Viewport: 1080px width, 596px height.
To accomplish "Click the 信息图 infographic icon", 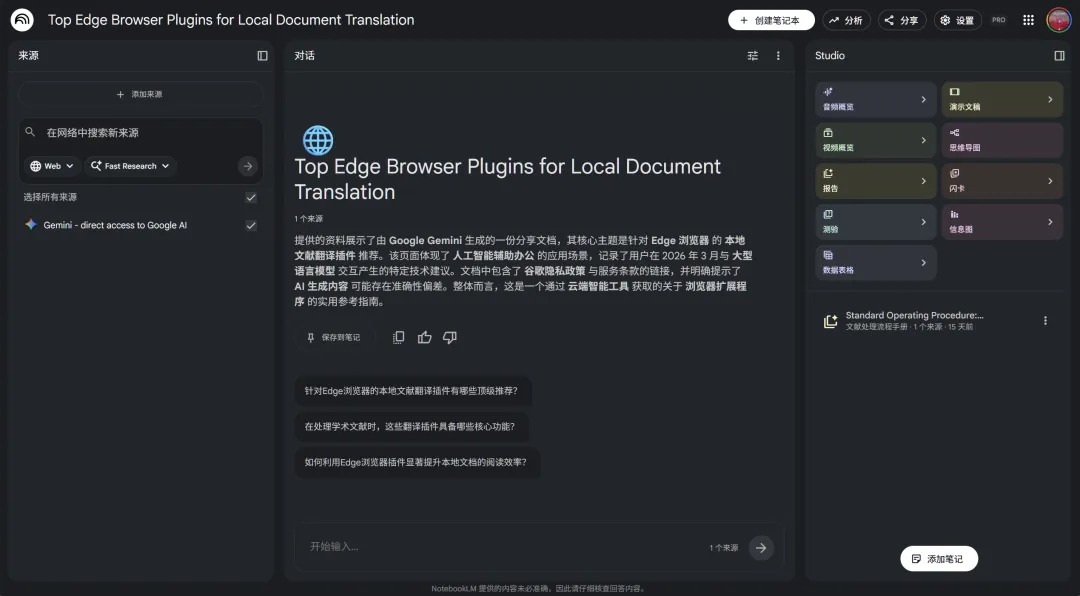I will click(x=955, y=214).
